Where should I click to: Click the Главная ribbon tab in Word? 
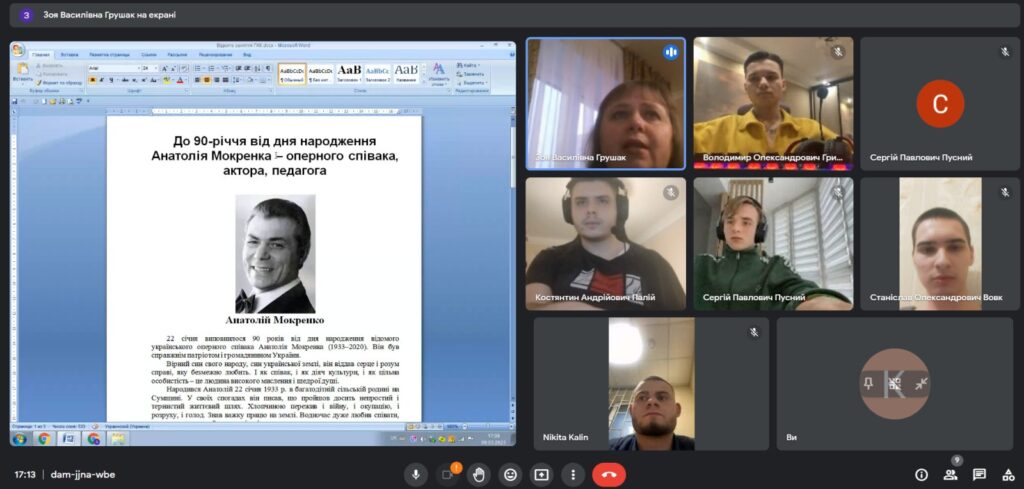click(41, 55)
